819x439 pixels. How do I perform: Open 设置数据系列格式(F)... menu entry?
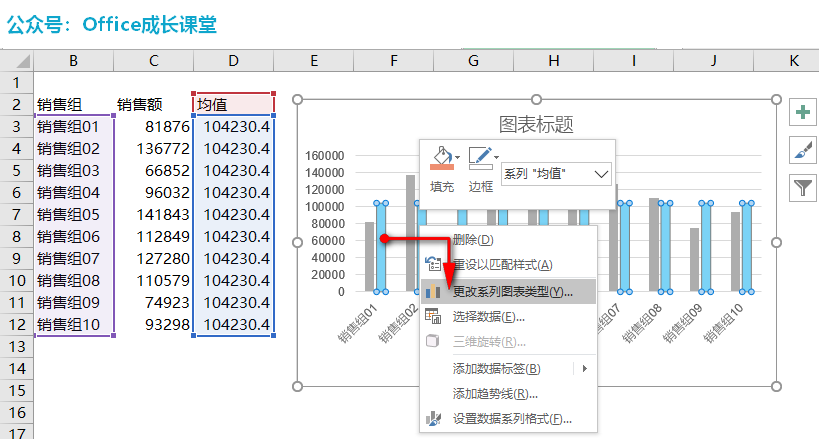508,419
